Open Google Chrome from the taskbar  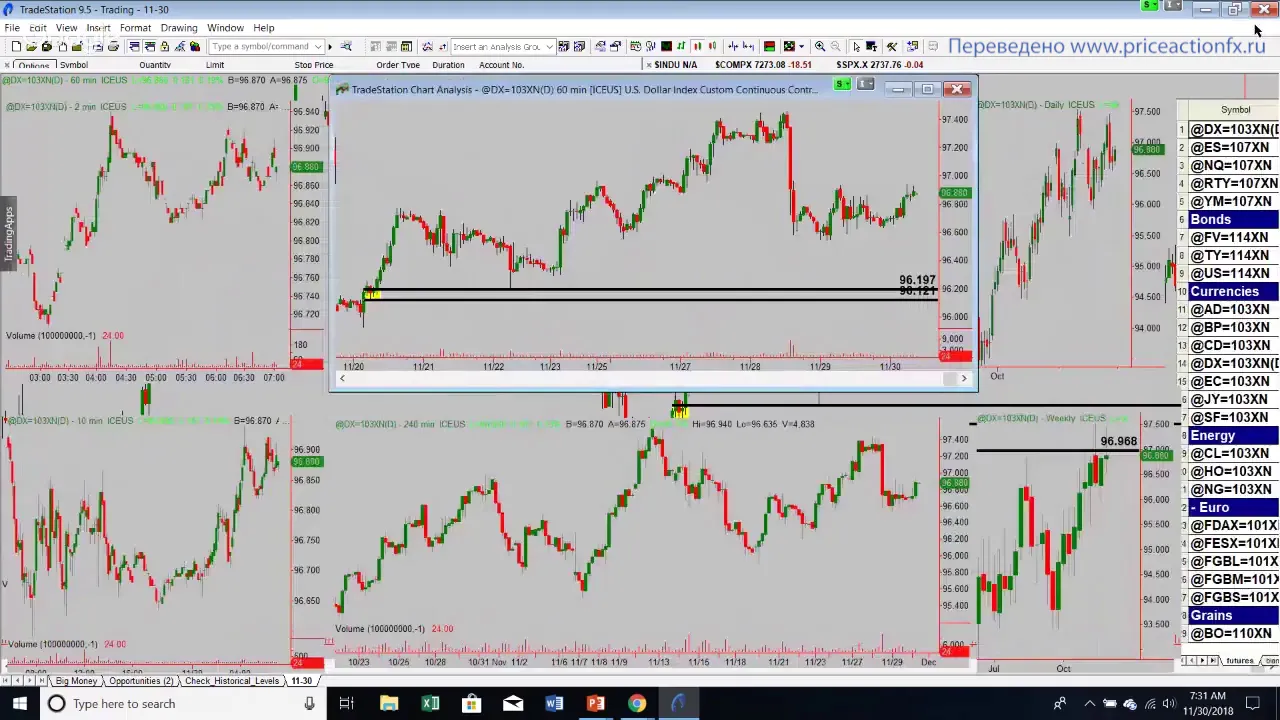637,704
